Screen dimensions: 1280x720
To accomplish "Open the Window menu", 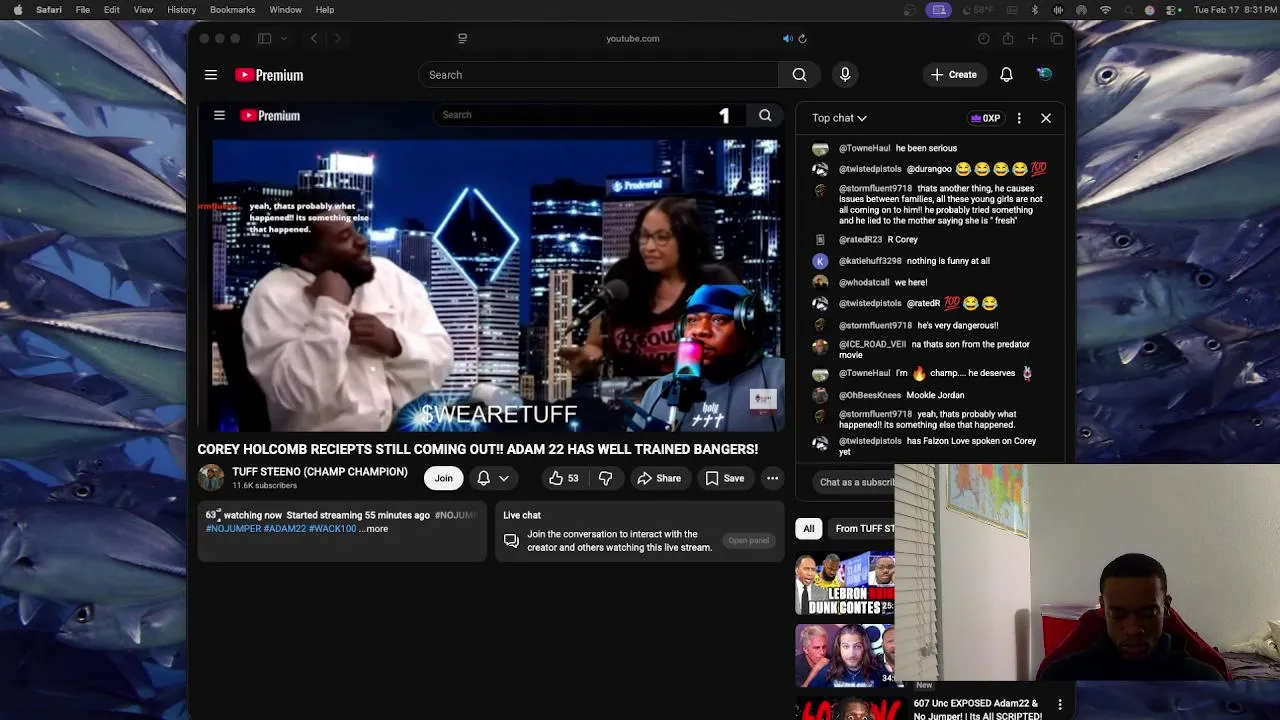I will tap(285, 10).
